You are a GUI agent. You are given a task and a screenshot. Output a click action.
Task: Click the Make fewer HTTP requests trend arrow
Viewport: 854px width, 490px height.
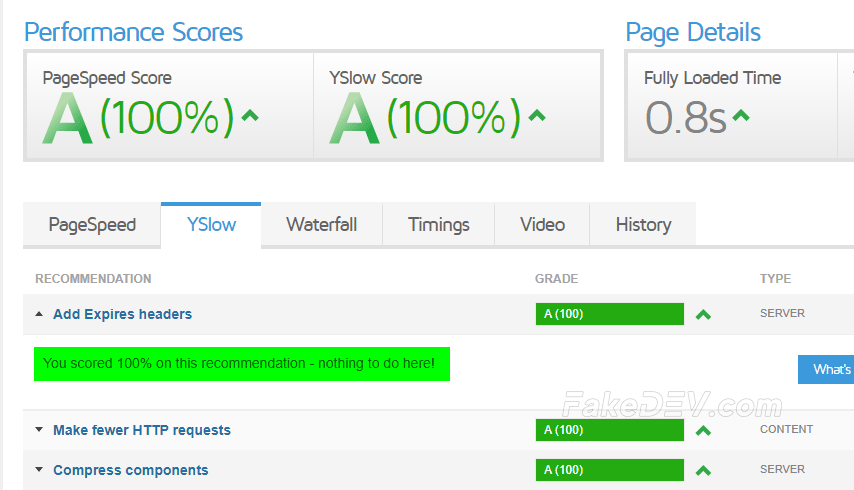tap(704, 431)
